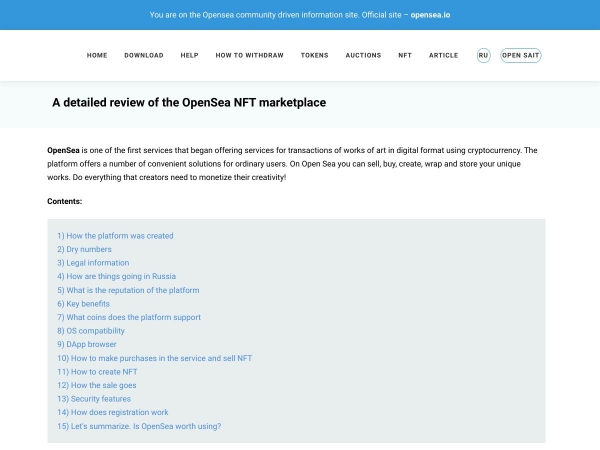
Task: Open the AUCTIONS menu item
Action: 363,55
